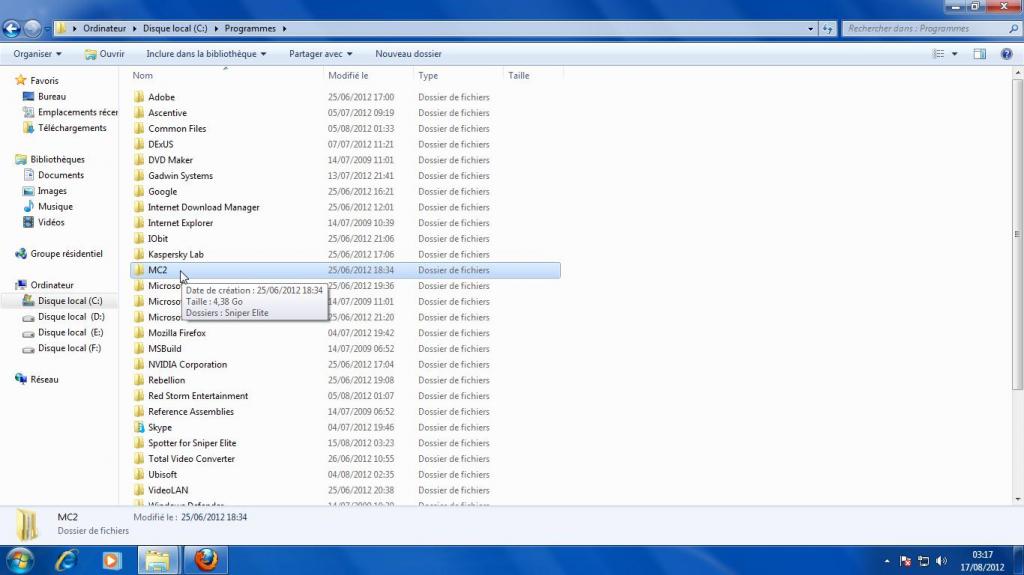Image resolution: width=1024 pixels, height=575 pixels.
Task: Select the DVD Maker folder icon
Action: click(138, 159)
